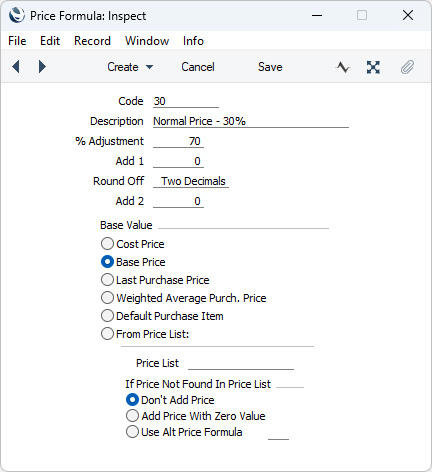
Task: Click the app logo in title bar
Action: [17, 15]
